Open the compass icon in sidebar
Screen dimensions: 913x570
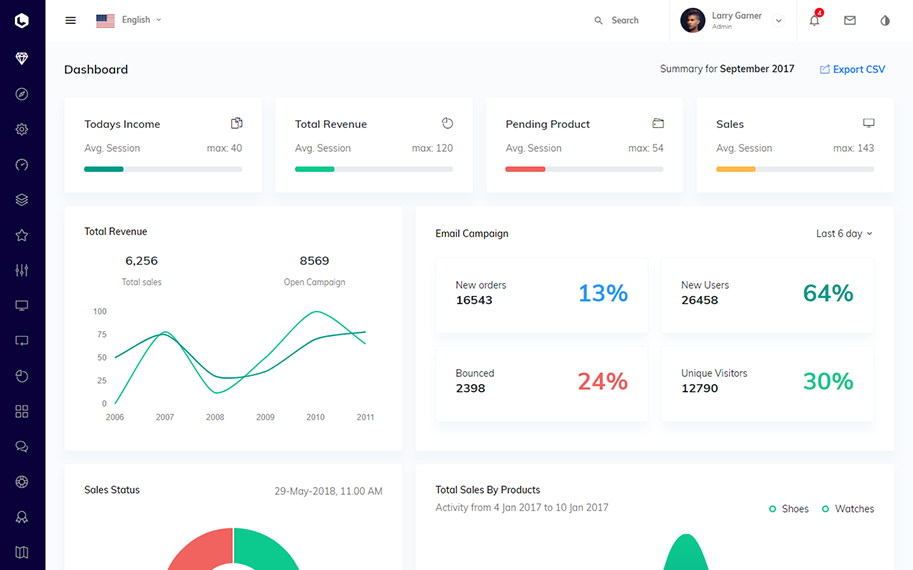click(x=22, y=94)
